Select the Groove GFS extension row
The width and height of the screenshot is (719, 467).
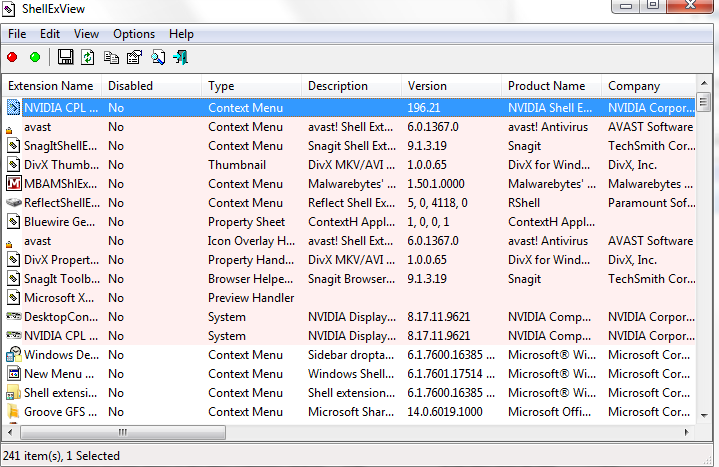coord(351,412)
